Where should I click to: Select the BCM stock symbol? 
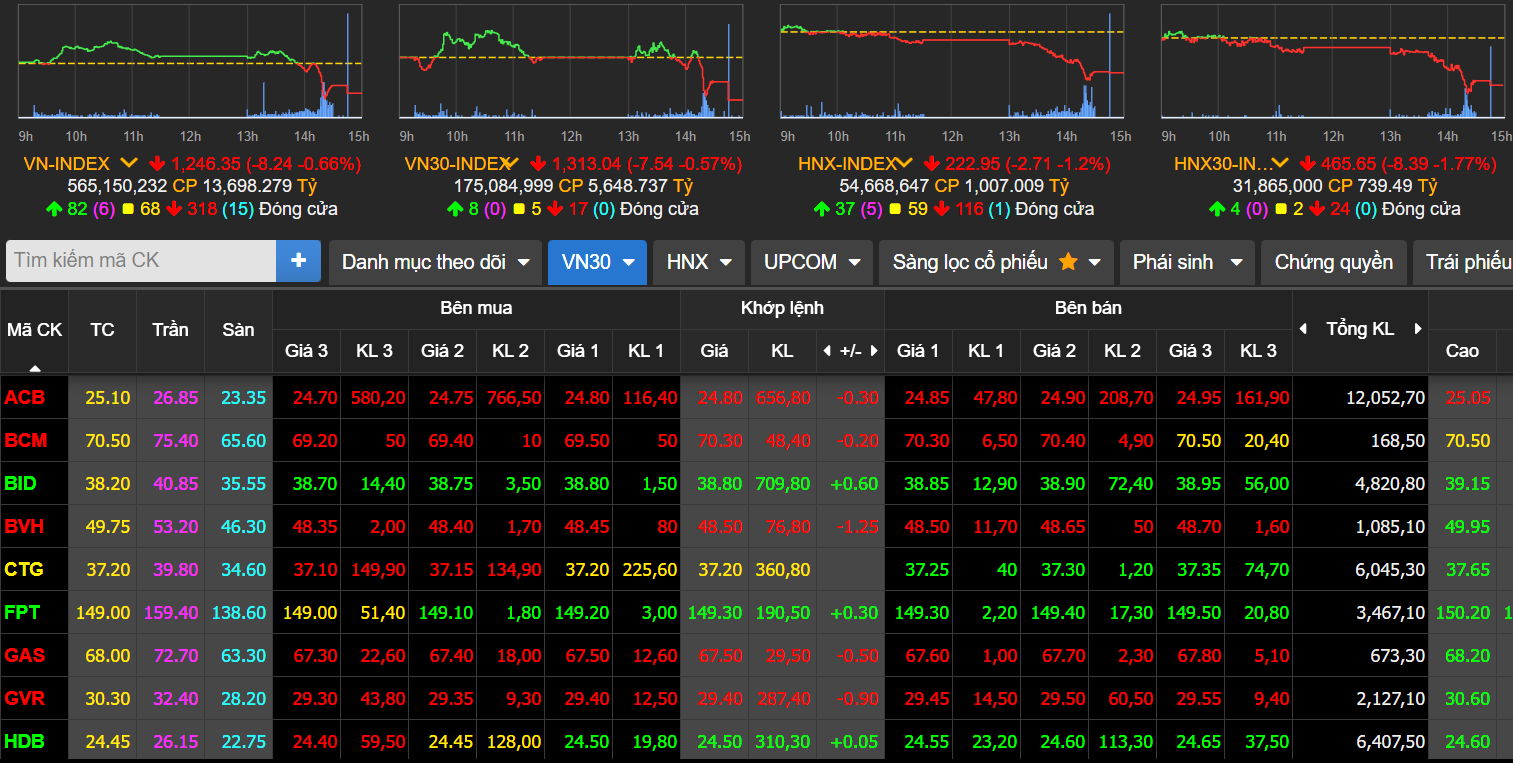pyautogui.click(x=26, y=441)
